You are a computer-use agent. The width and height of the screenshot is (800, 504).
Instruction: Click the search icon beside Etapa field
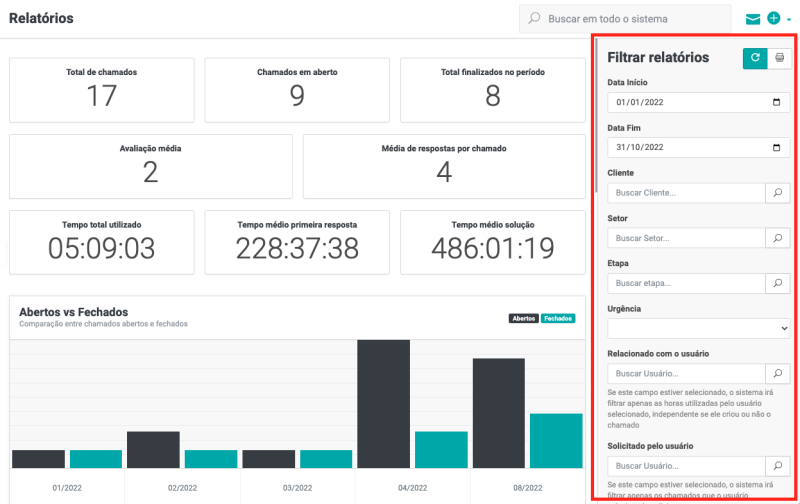pos(777,283)
